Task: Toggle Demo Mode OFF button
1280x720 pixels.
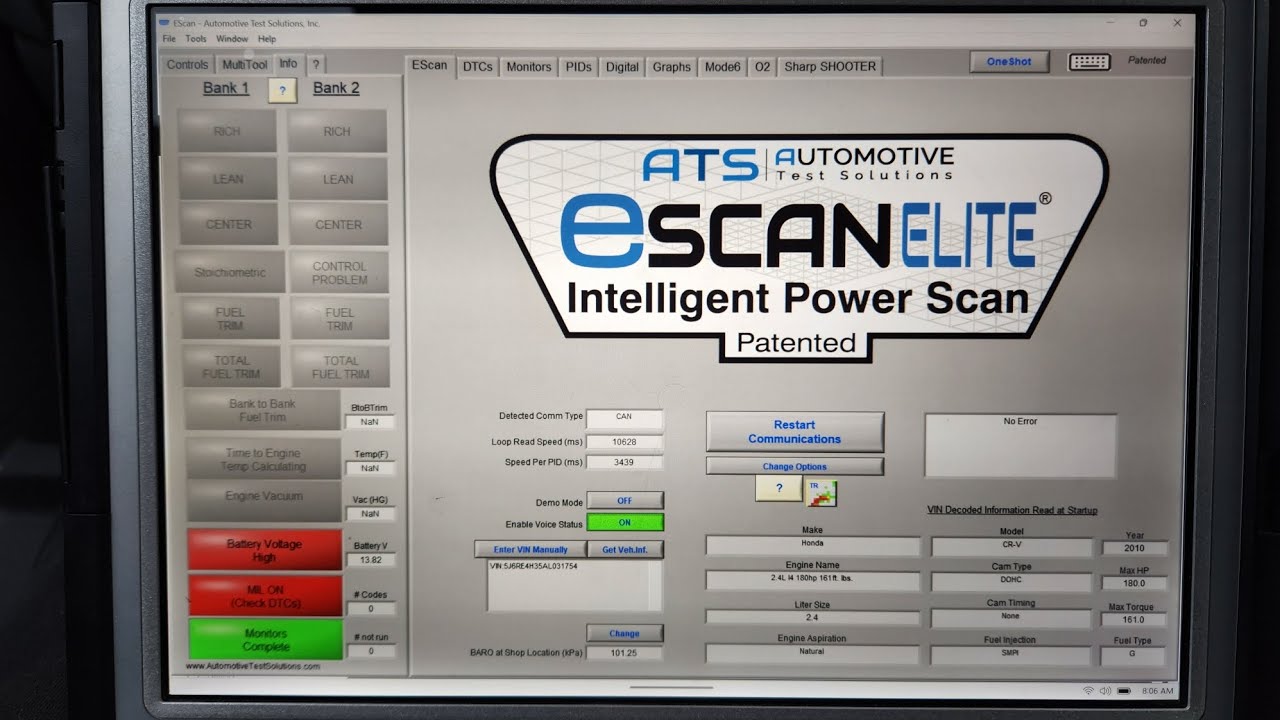Action: pyautogui.click(x=624, y=501)
